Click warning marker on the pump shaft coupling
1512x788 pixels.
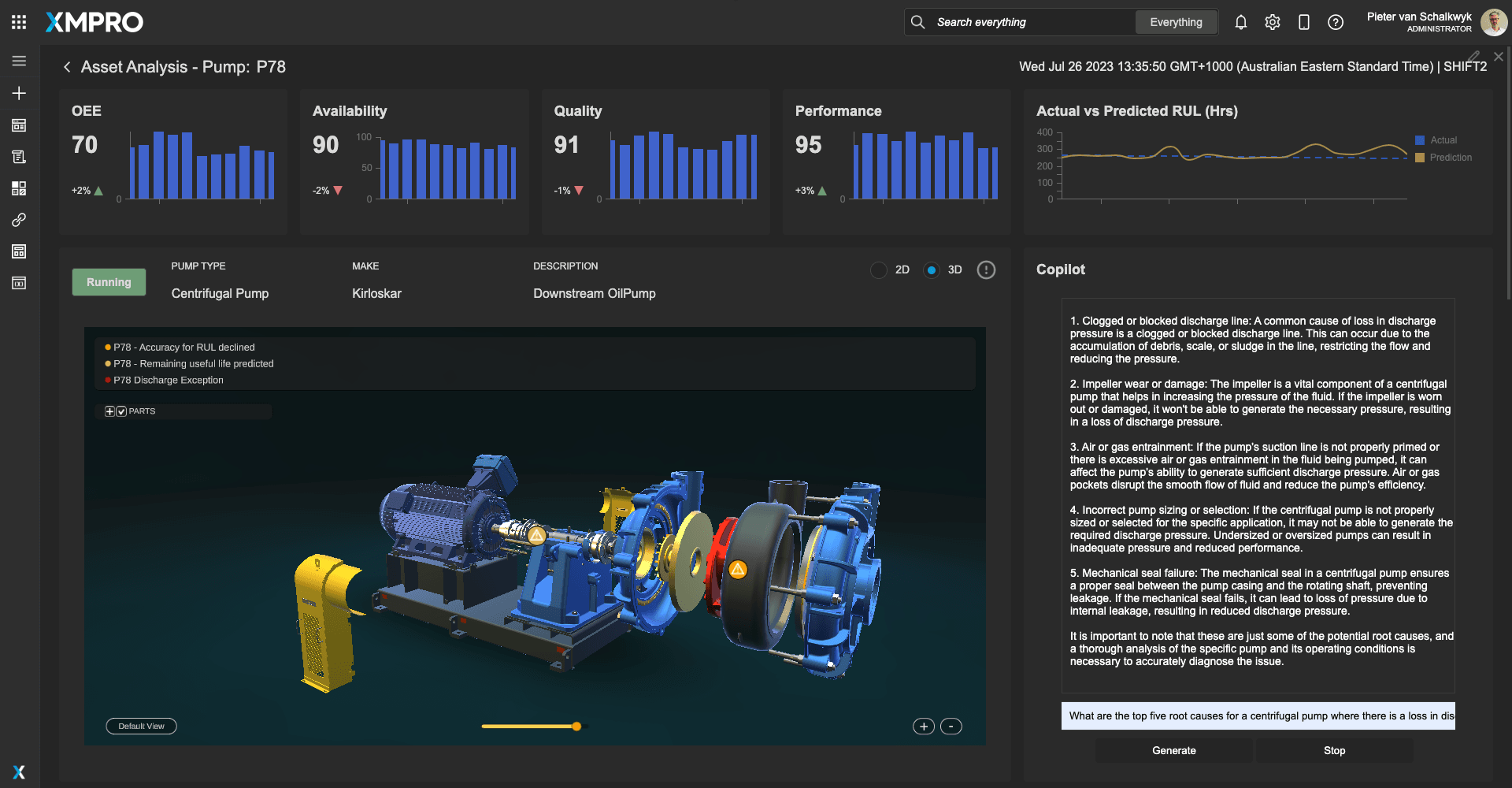click(x=536, y=537)
